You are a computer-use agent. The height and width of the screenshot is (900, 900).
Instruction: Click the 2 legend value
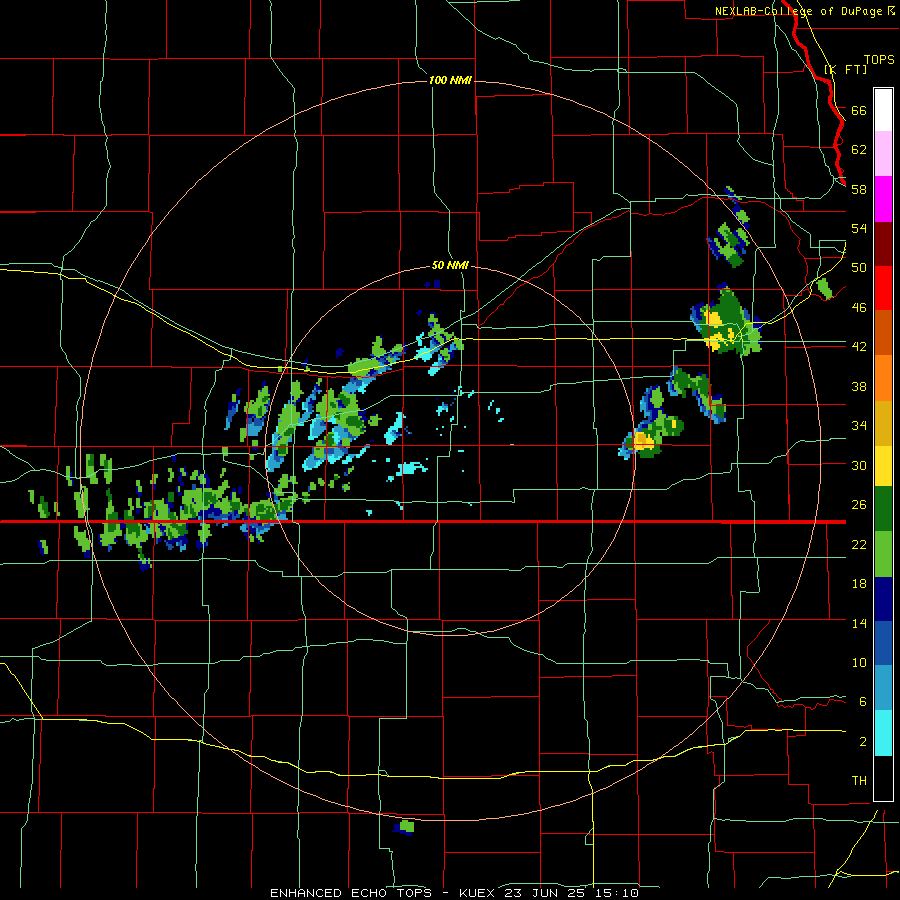click(x=863, y=741)
